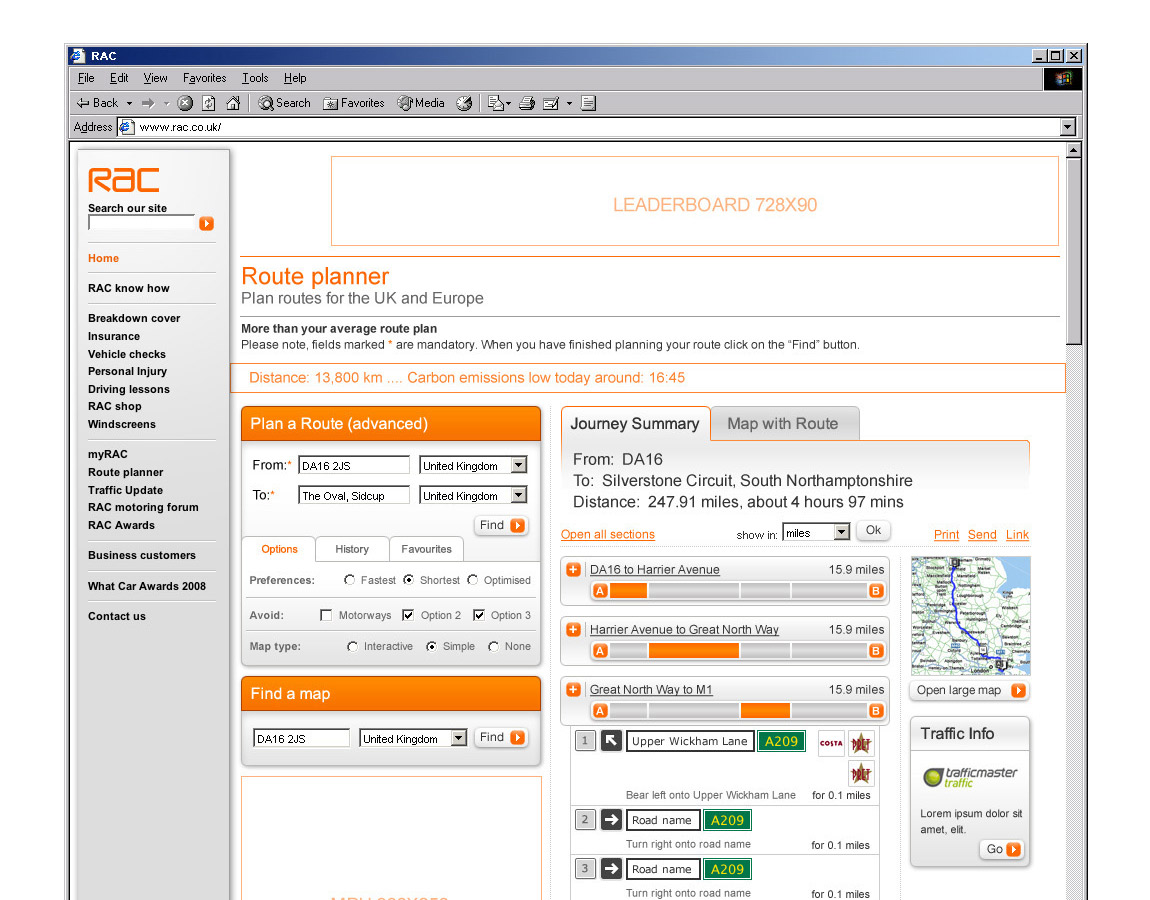Click the page icon in address bar
Image resolution: width=1150 pixels, height=900 pixels.
[x=126, y=127]
